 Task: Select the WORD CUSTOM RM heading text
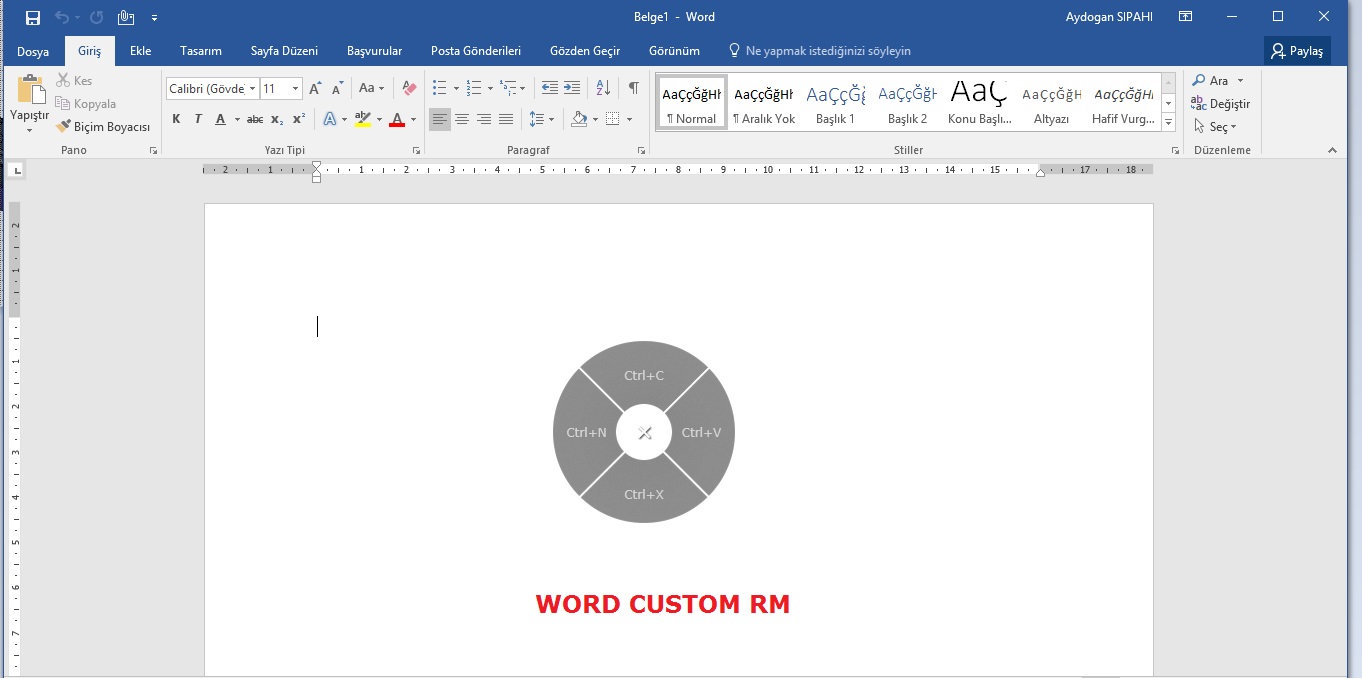tap(662, 604)
